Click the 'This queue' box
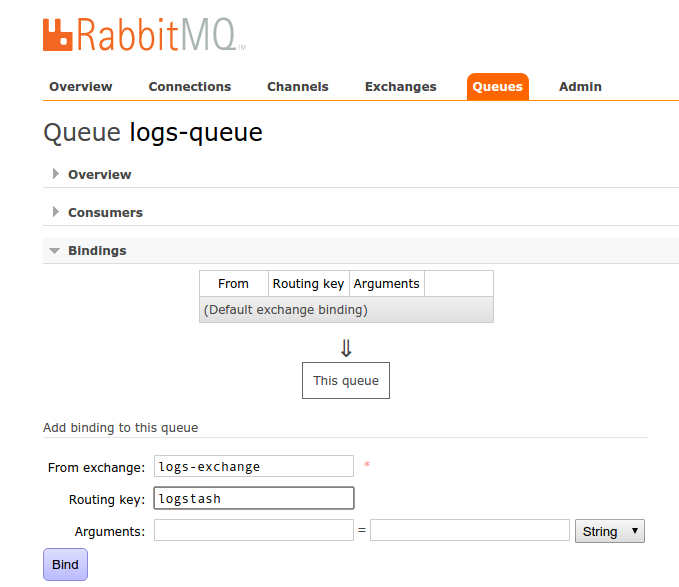The width and height of the screenshot is (679, 587). coord(346,381)
